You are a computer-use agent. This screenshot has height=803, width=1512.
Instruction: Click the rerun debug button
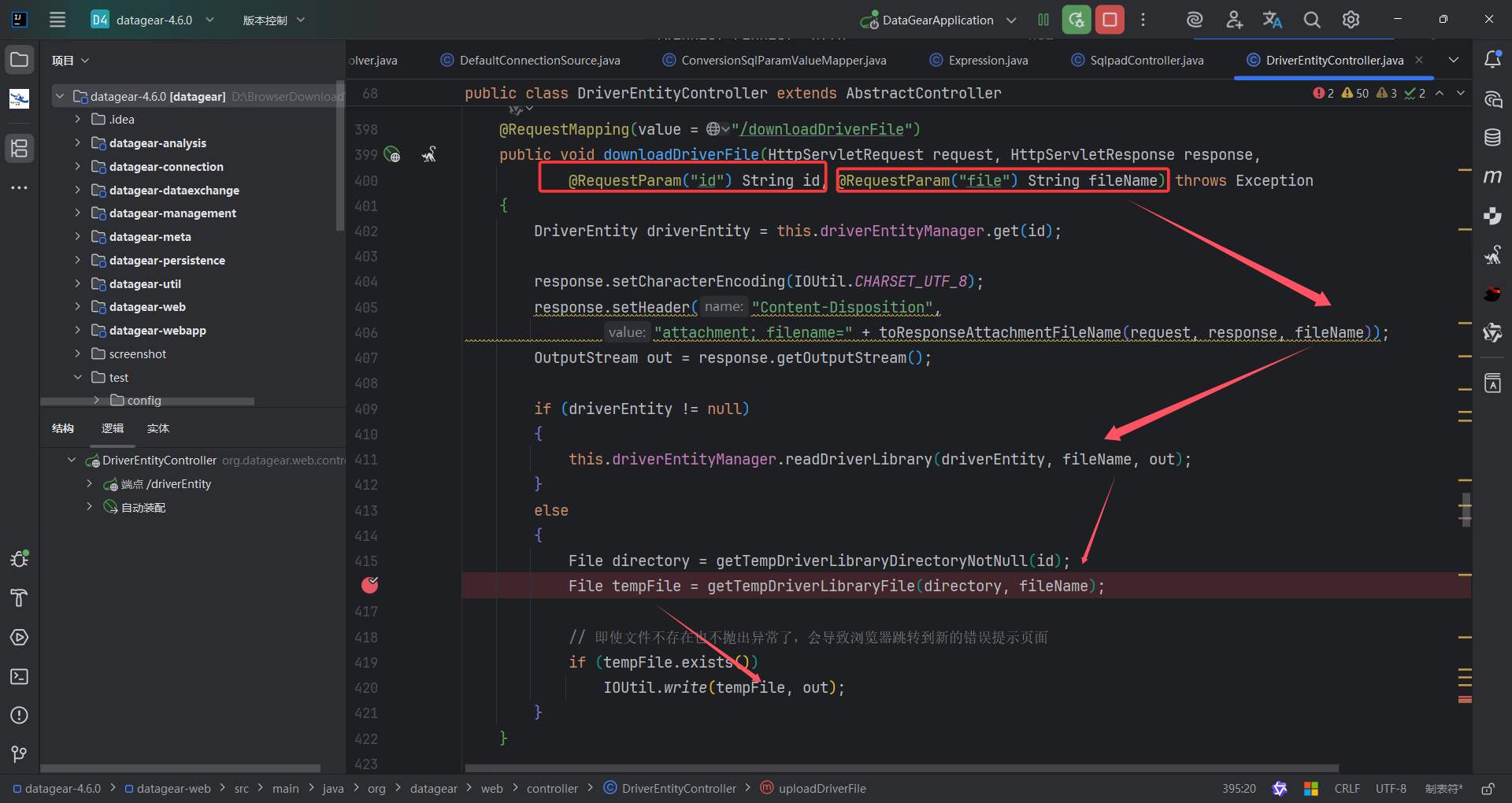coord(1077,20)
